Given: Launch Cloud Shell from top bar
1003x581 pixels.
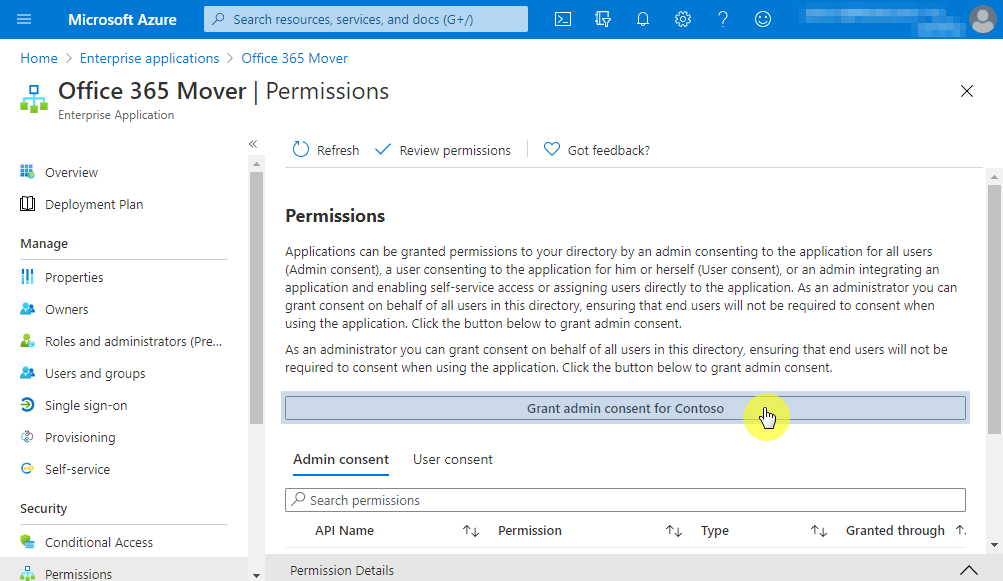Looking at the screenshot, I should (563, 19).
